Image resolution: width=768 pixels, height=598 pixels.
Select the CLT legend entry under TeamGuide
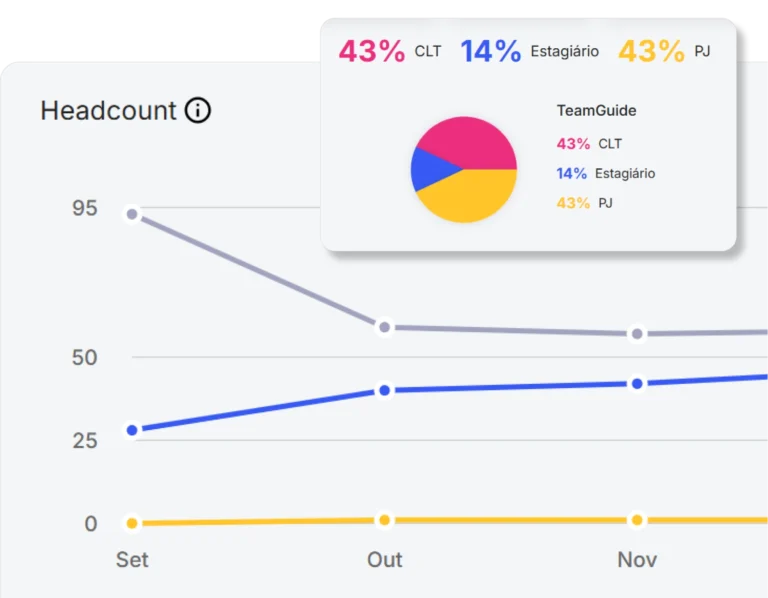589,144
